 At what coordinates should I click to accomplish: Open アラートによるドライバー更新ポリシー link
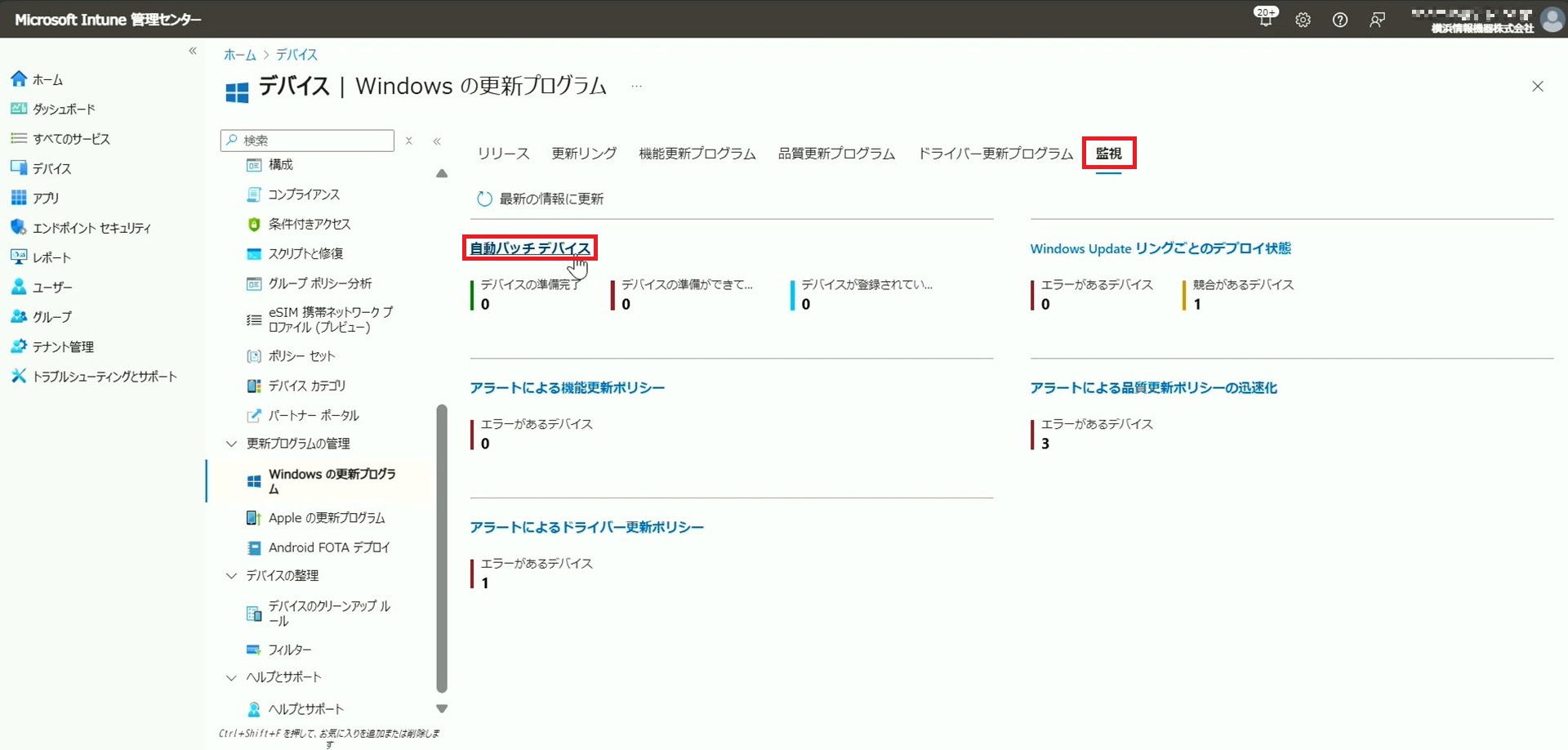pyautogui.click(x=586, y=528)
